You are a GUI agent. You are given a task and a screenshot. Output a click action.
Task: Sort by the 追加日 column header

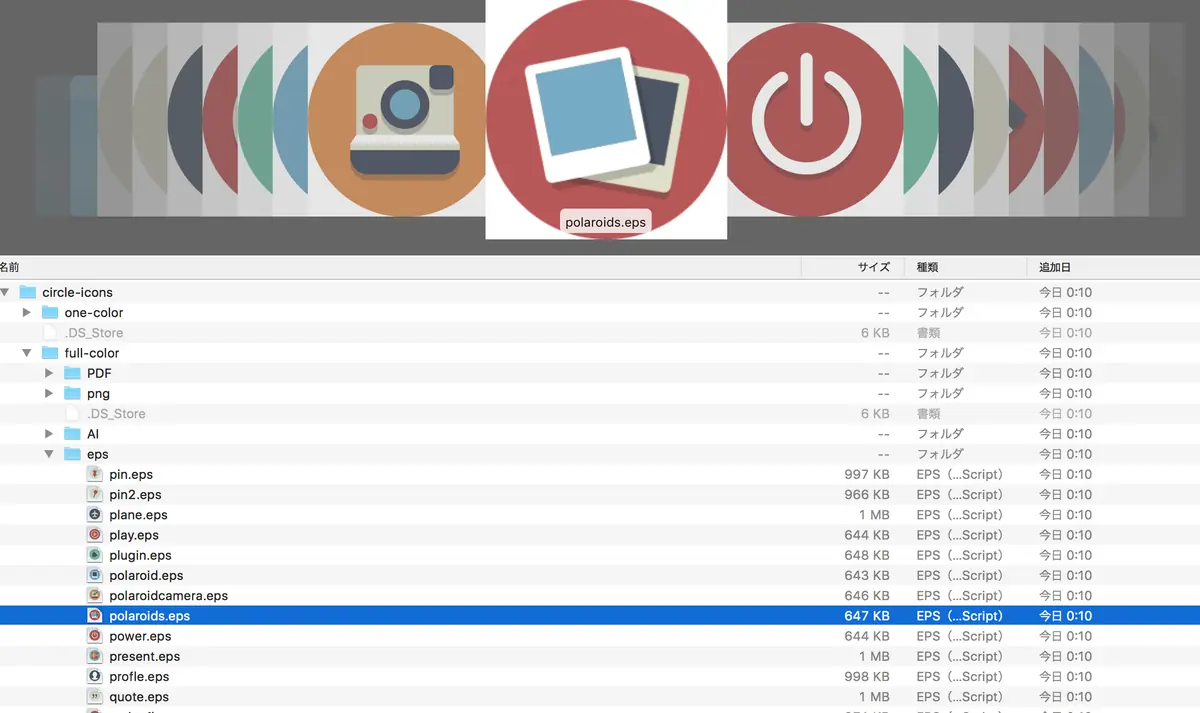point(1113,267)
